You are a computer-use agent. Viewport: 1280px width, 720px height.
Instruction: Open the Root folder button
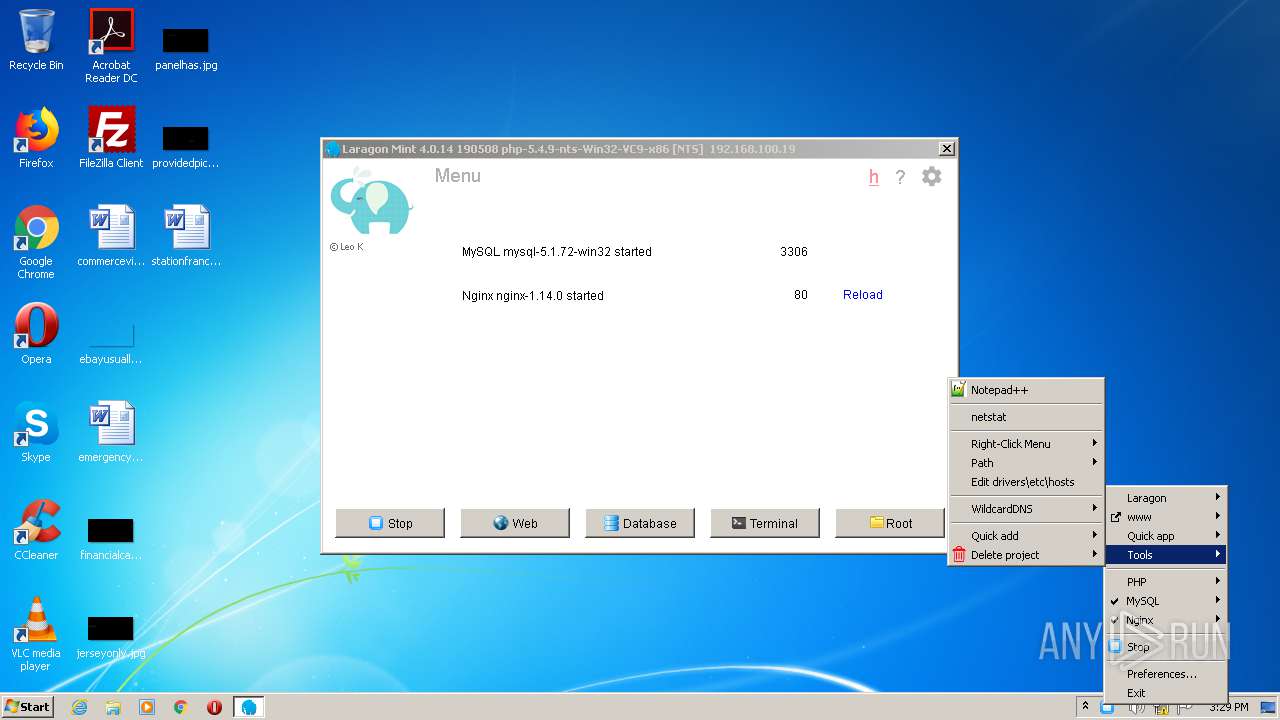click(890, 523)
